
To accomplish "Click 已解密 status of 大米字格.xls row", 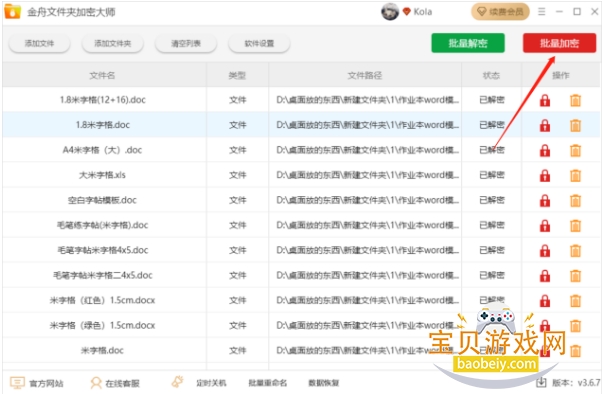I will (x=492, y=175).
